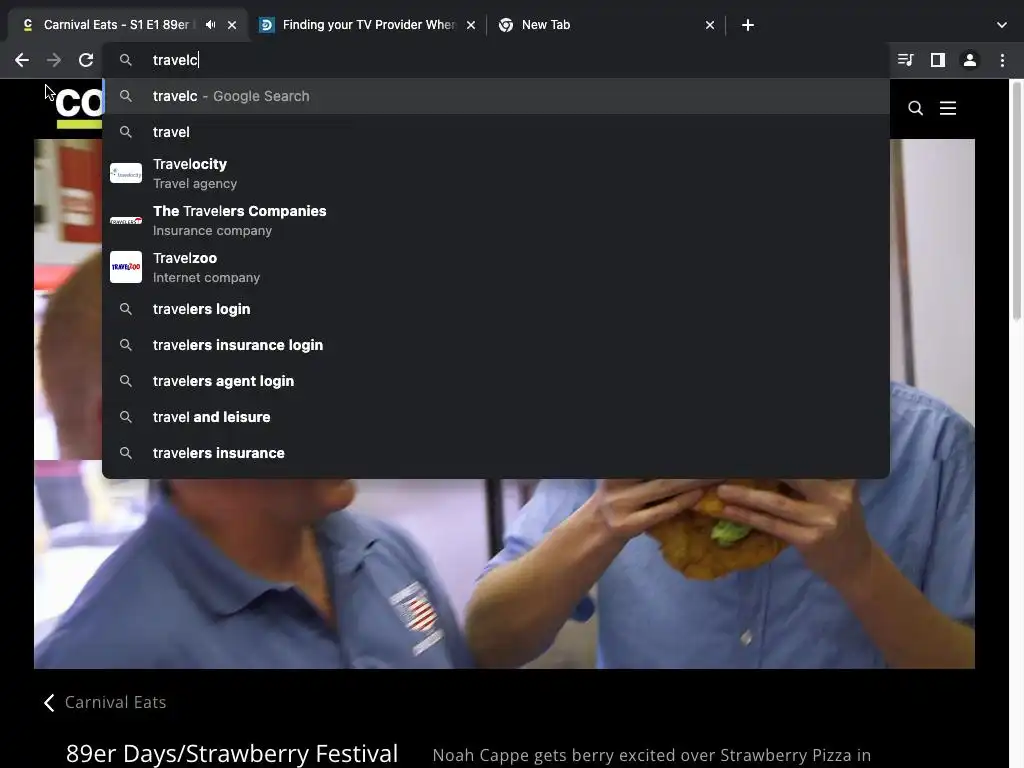Select the Travelocity travel agency suggestion

[496, 174]
